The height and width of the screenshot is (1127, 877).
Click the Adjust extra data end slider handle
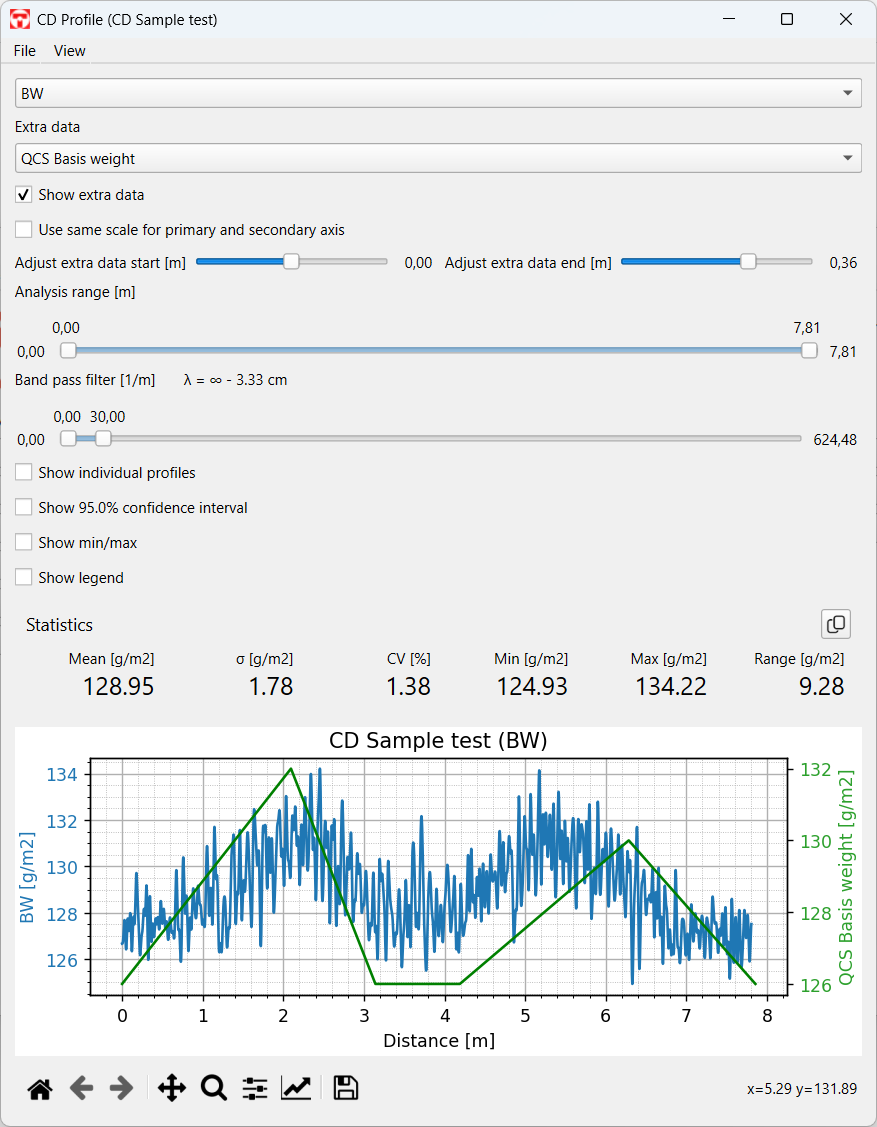(748, 261)
